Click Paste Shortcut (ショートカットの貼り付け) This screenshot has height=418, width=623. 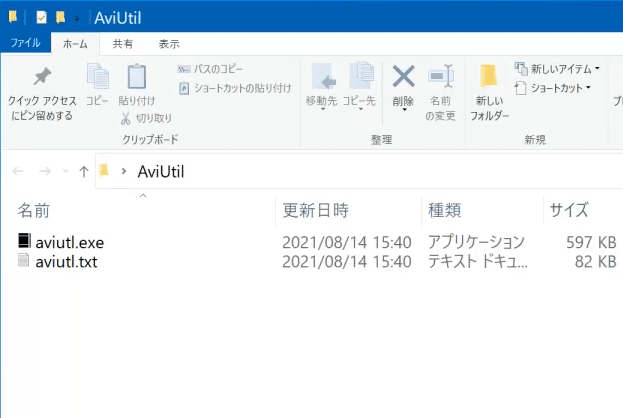tap(234, 88)
